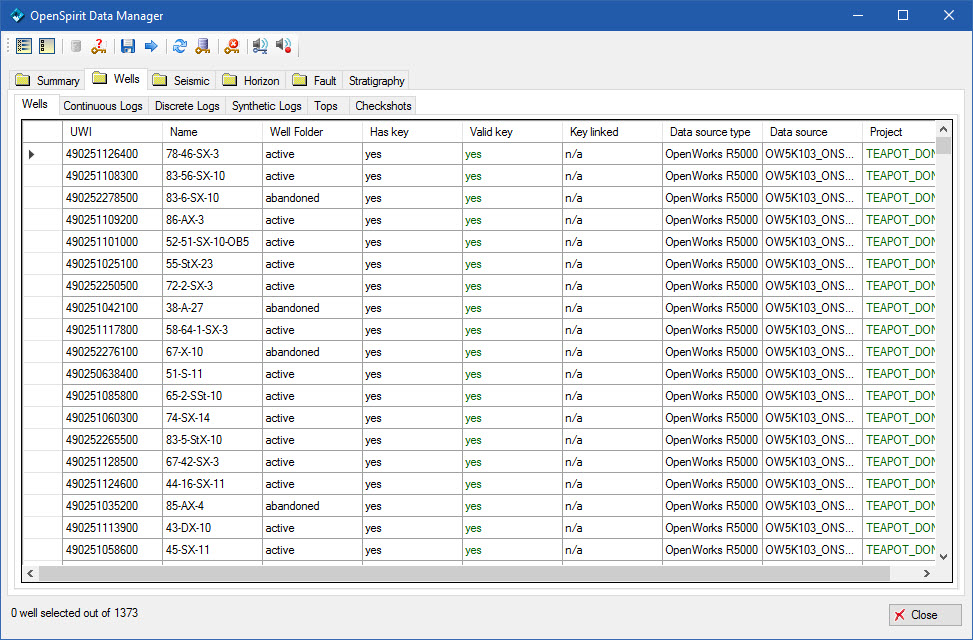Select the Checkshots sub-tab
The image size is (973, 640).
point(383,106)
